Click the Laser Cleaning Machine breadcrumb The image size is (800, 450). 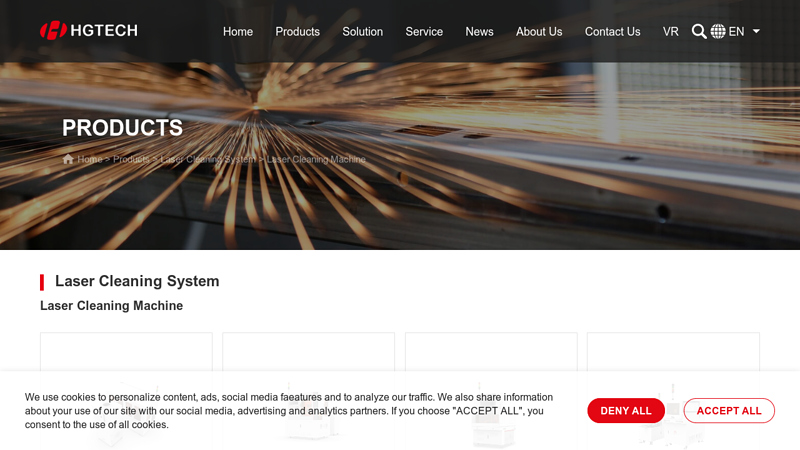(x=316, y=160)
